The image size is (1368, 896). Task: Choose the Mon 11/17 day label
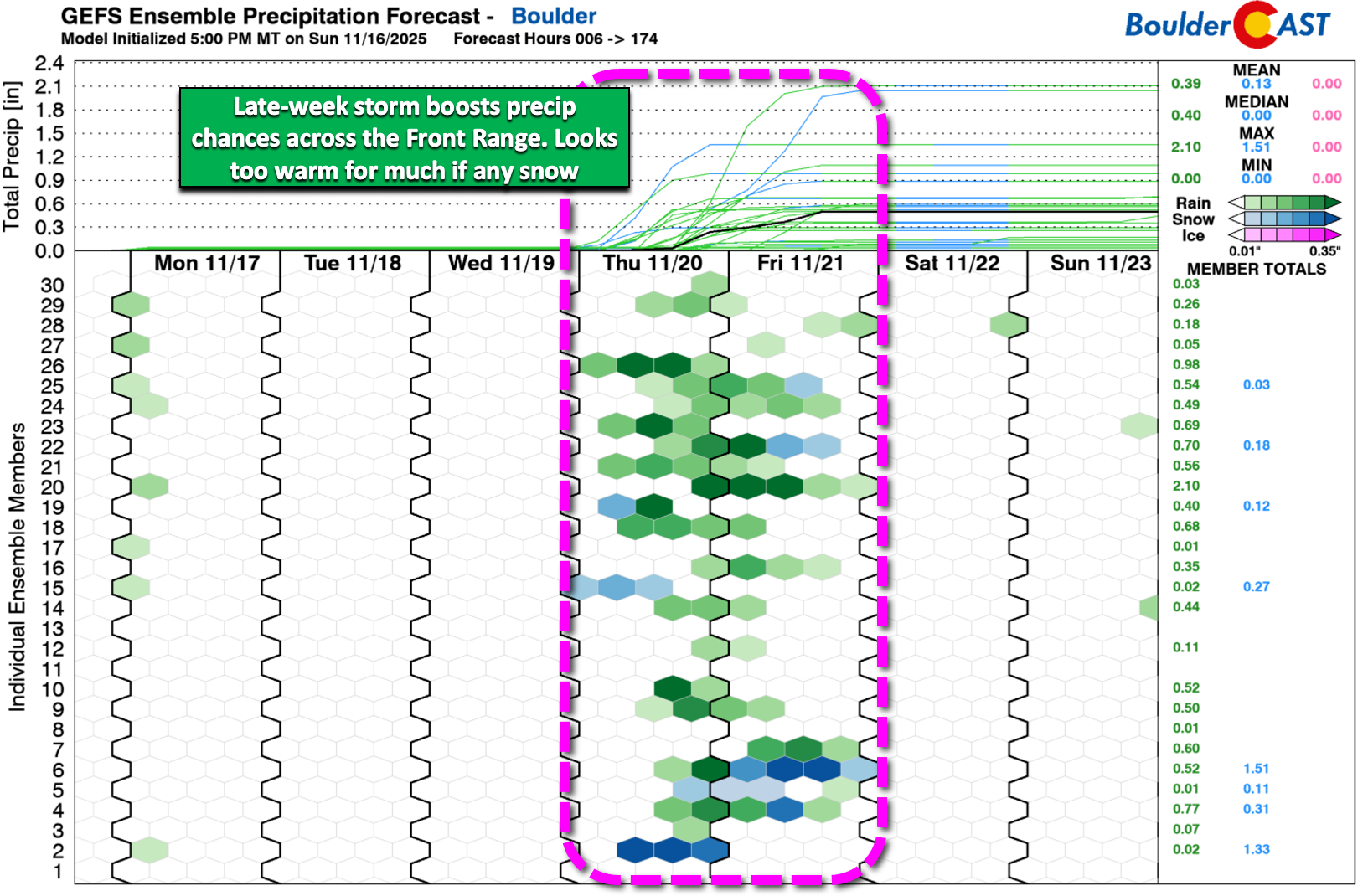point(207,264)
